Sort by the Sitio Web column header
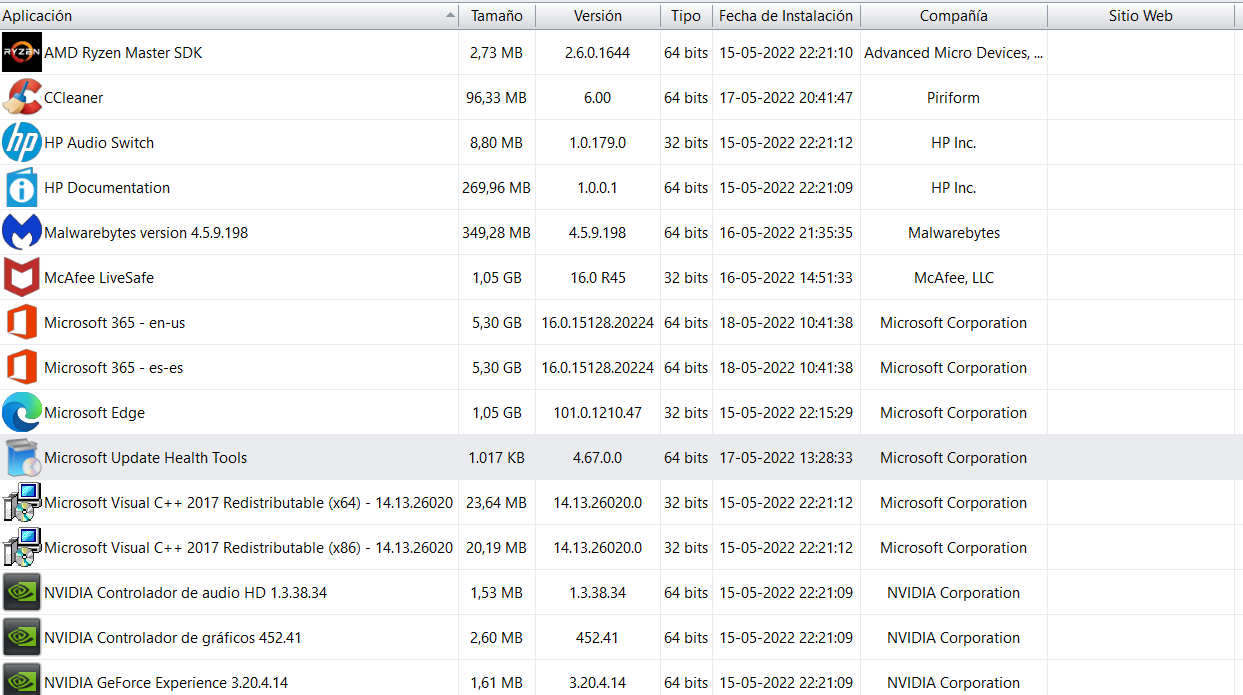The height and width of the screenshot is (695, 1243). tap(1141, 16)
